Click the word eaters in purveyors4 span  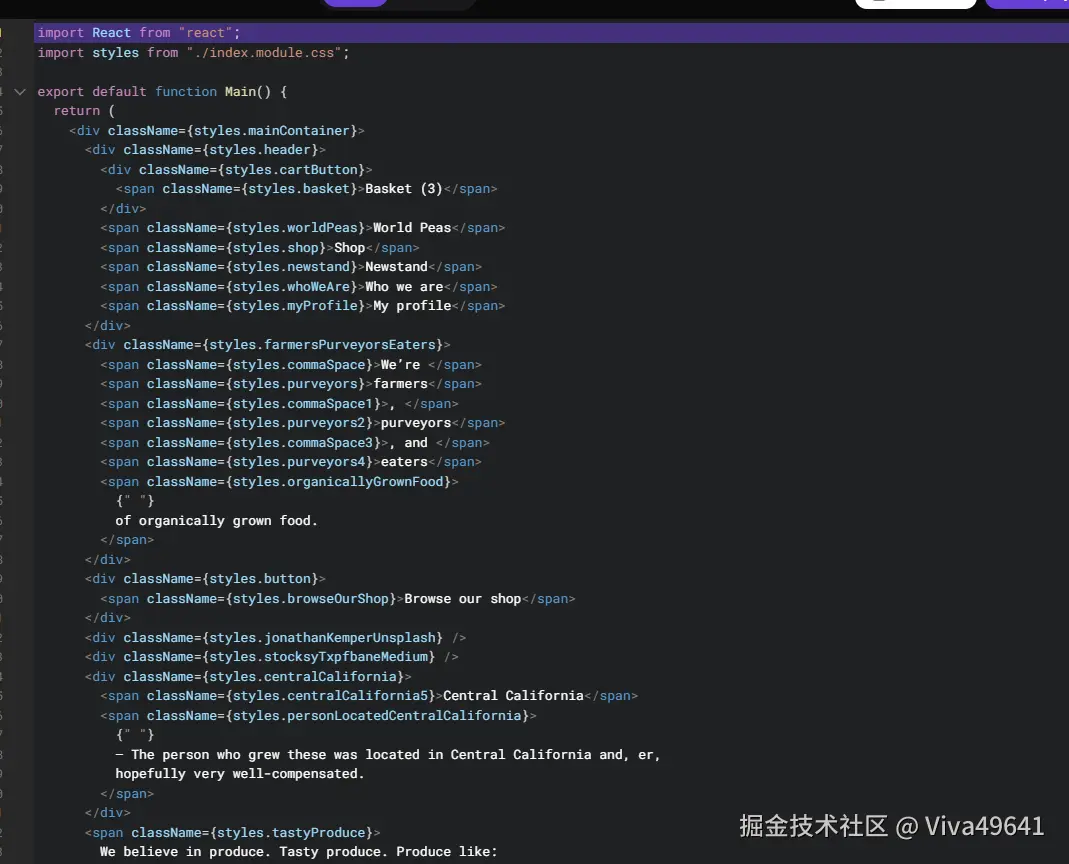[x=404, y=462]
